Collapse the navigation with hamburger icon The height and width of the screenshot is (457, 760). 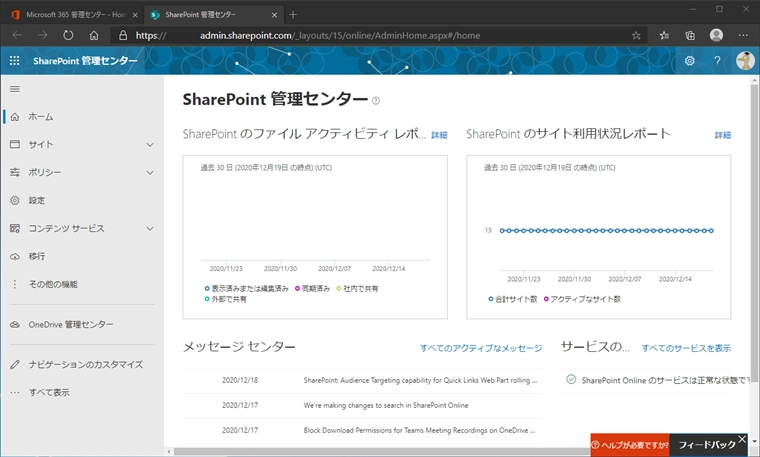(x=15, y=89)
